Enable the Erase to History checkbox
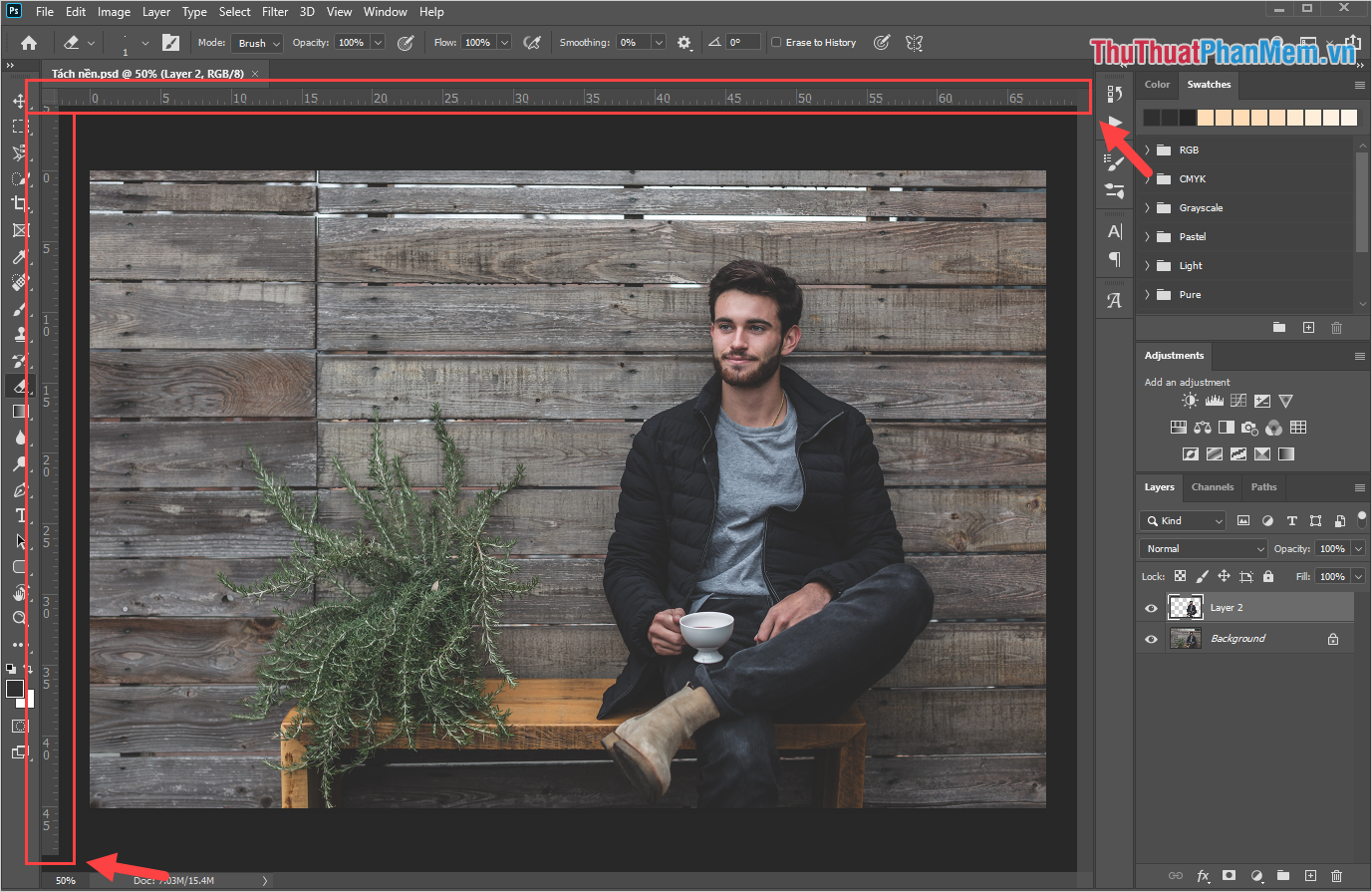Screen dimensions: 1372x892 click(776, 43)
